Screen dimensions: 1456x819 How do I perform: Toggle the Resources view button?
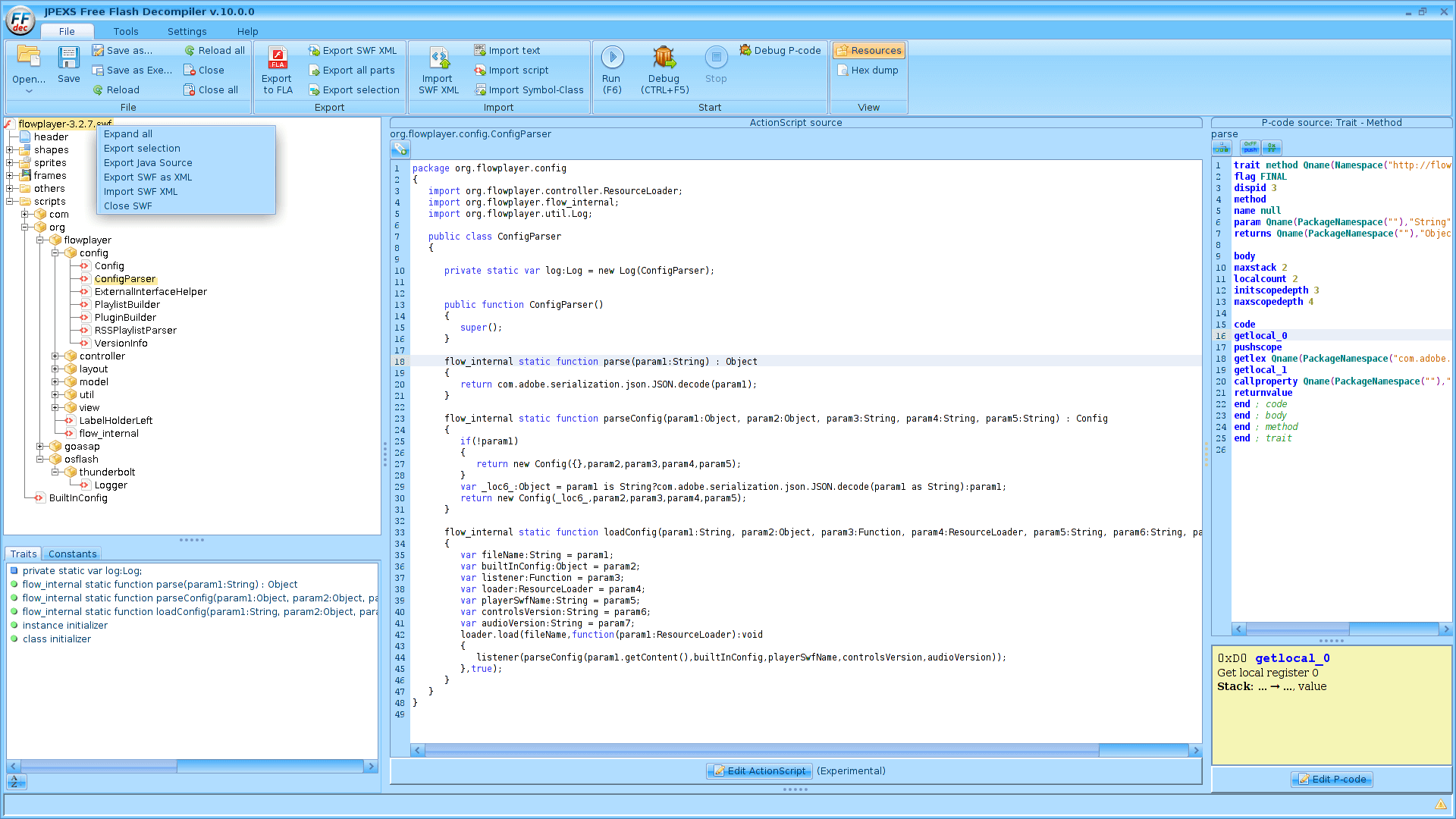[869, 50]
